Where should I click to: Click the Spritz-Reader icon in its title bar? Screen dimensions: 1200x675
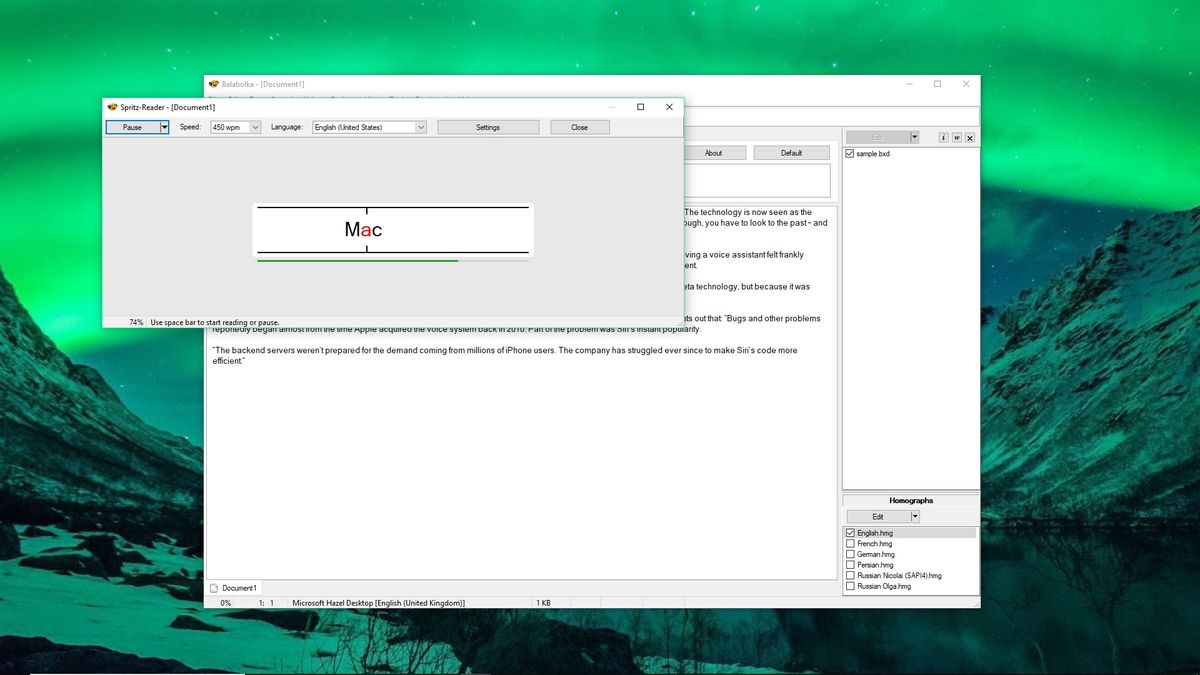110,106
